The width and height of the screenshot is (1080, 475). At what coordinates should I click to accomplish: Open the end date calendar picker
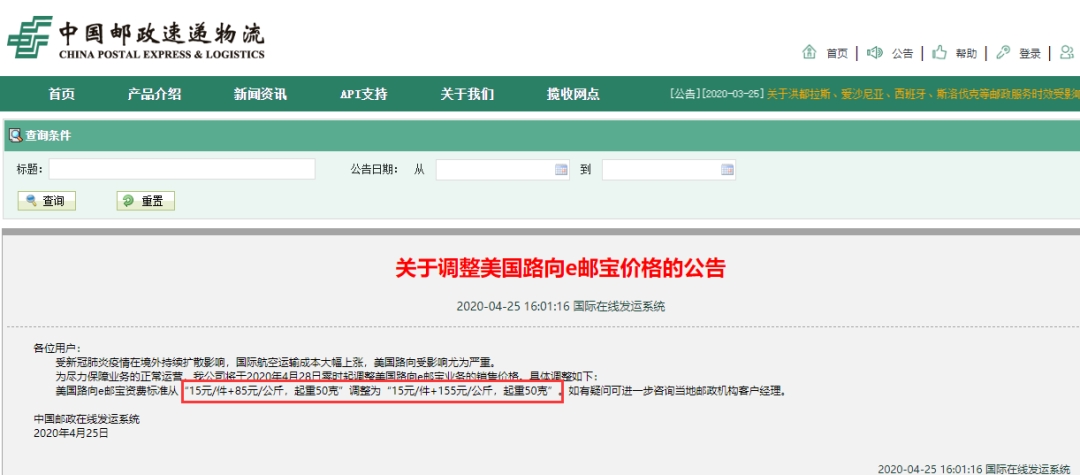pos(727,170)
